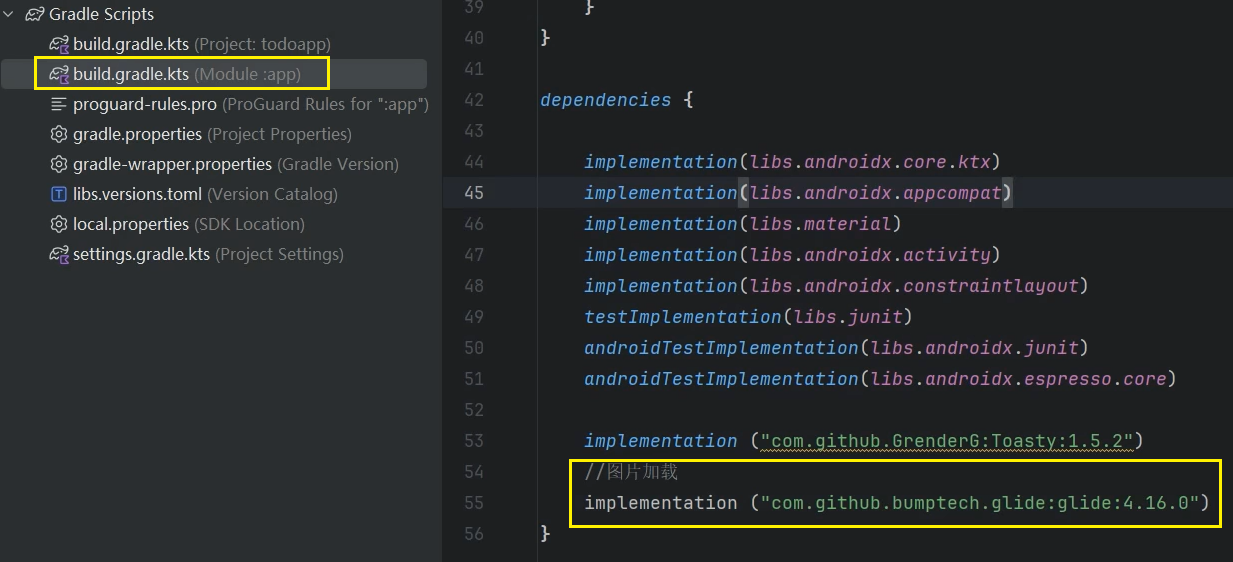Click line number 42 in gutter
The height and width of the screenshot is (562, 1233).
click(x=473, y=100)
